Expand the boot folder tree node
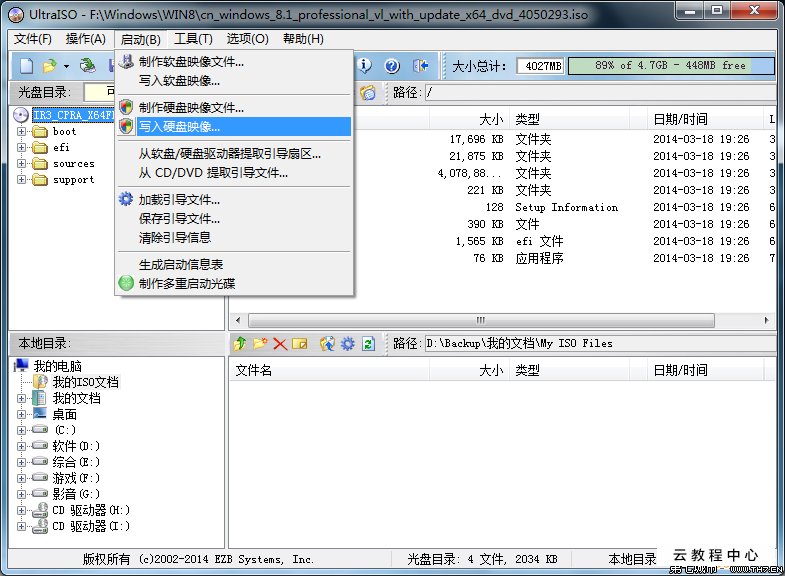Screen dimensions: 785x576 pyautogui.click(x=21, y=132)
